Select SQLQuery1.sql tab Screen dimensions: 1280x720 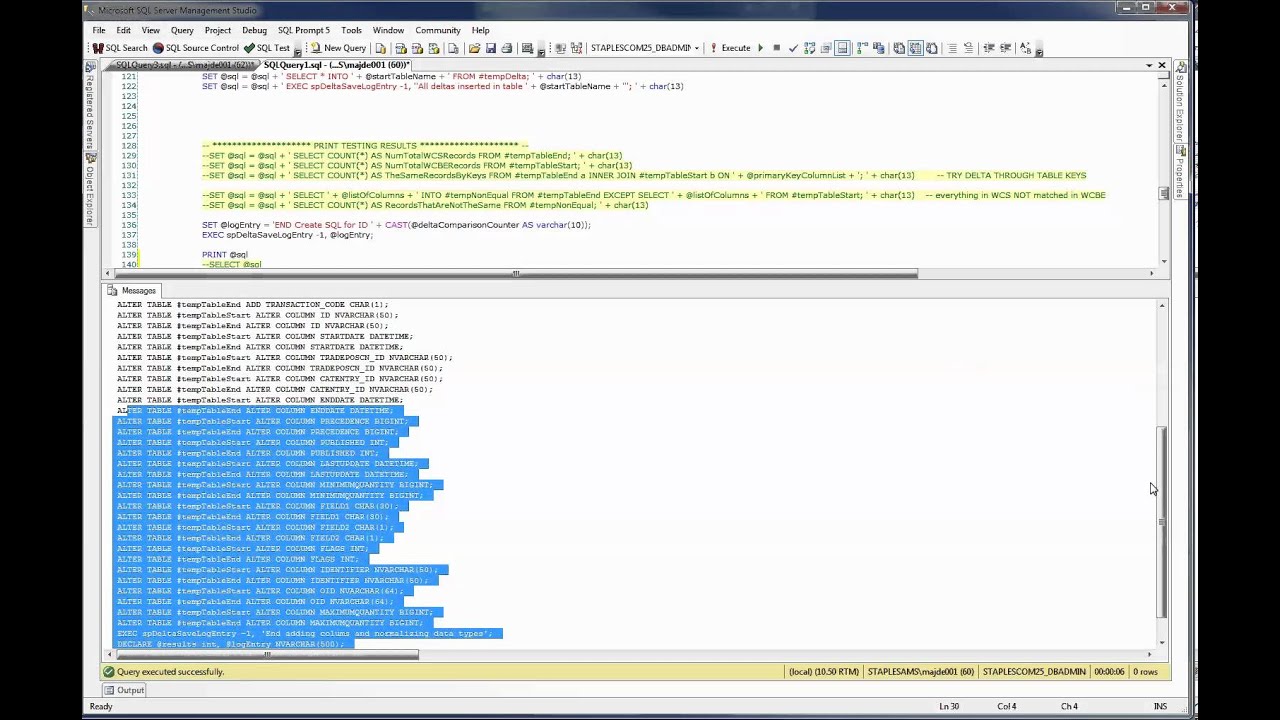[335, 65]
